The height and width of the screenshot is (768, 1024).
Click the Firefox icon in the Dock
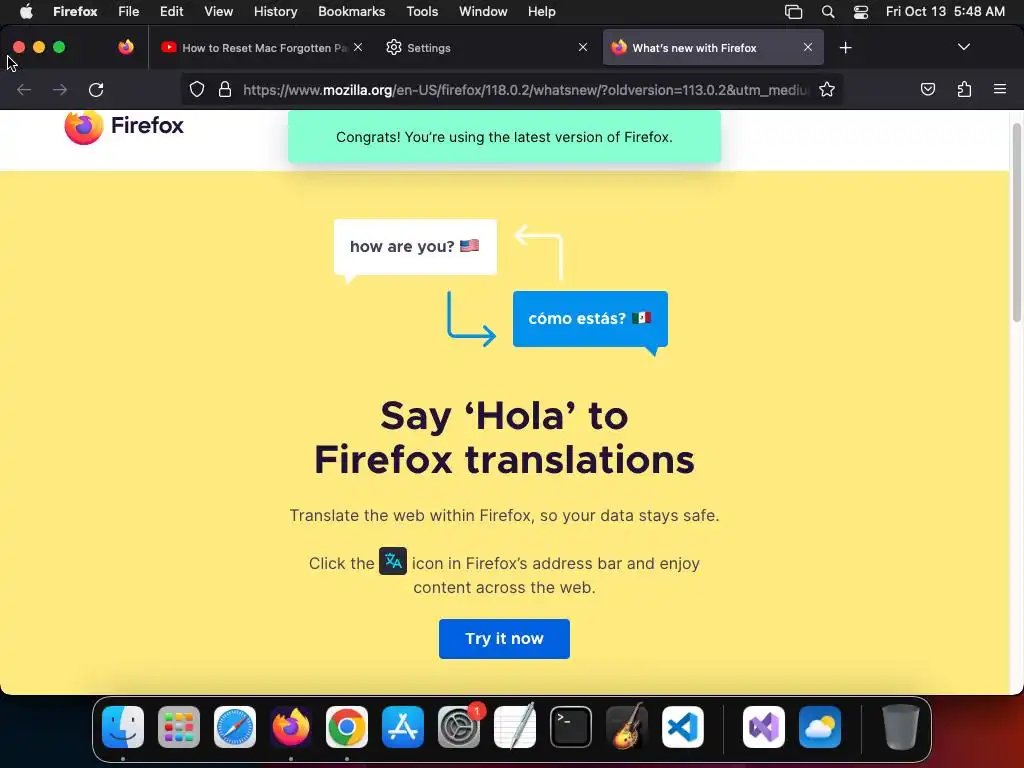pos(291,727)
